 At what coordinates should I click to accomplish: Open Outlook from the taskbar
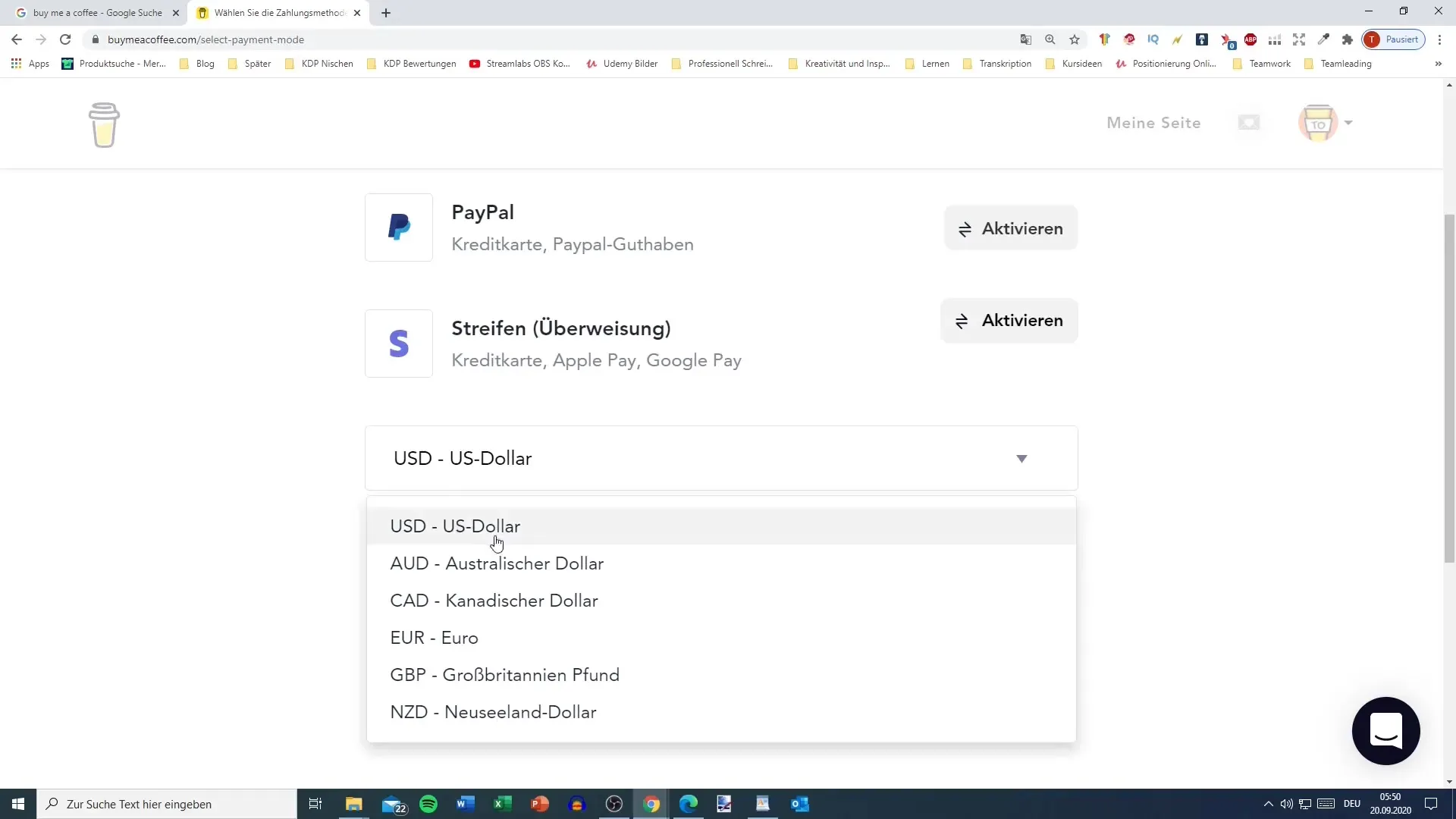800,804
